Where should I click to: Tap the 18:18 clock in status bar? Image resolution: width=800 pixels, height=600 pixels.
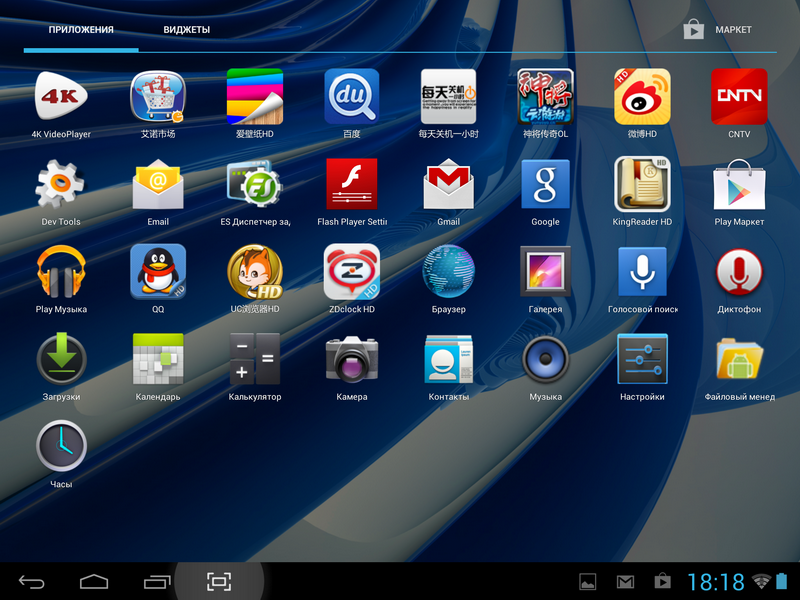tap(716, 582)
